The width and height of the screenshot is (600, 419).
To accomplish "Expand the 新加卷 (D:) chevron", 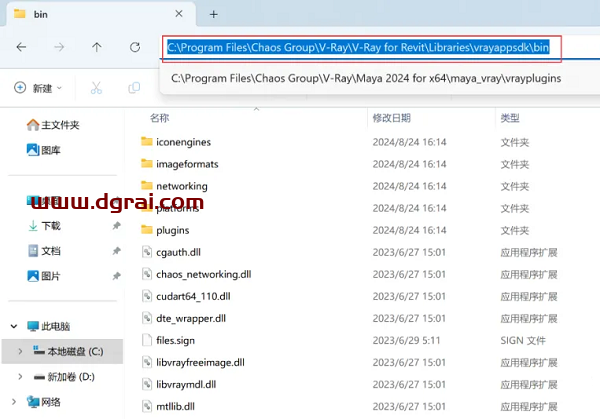I will [21, 376].
